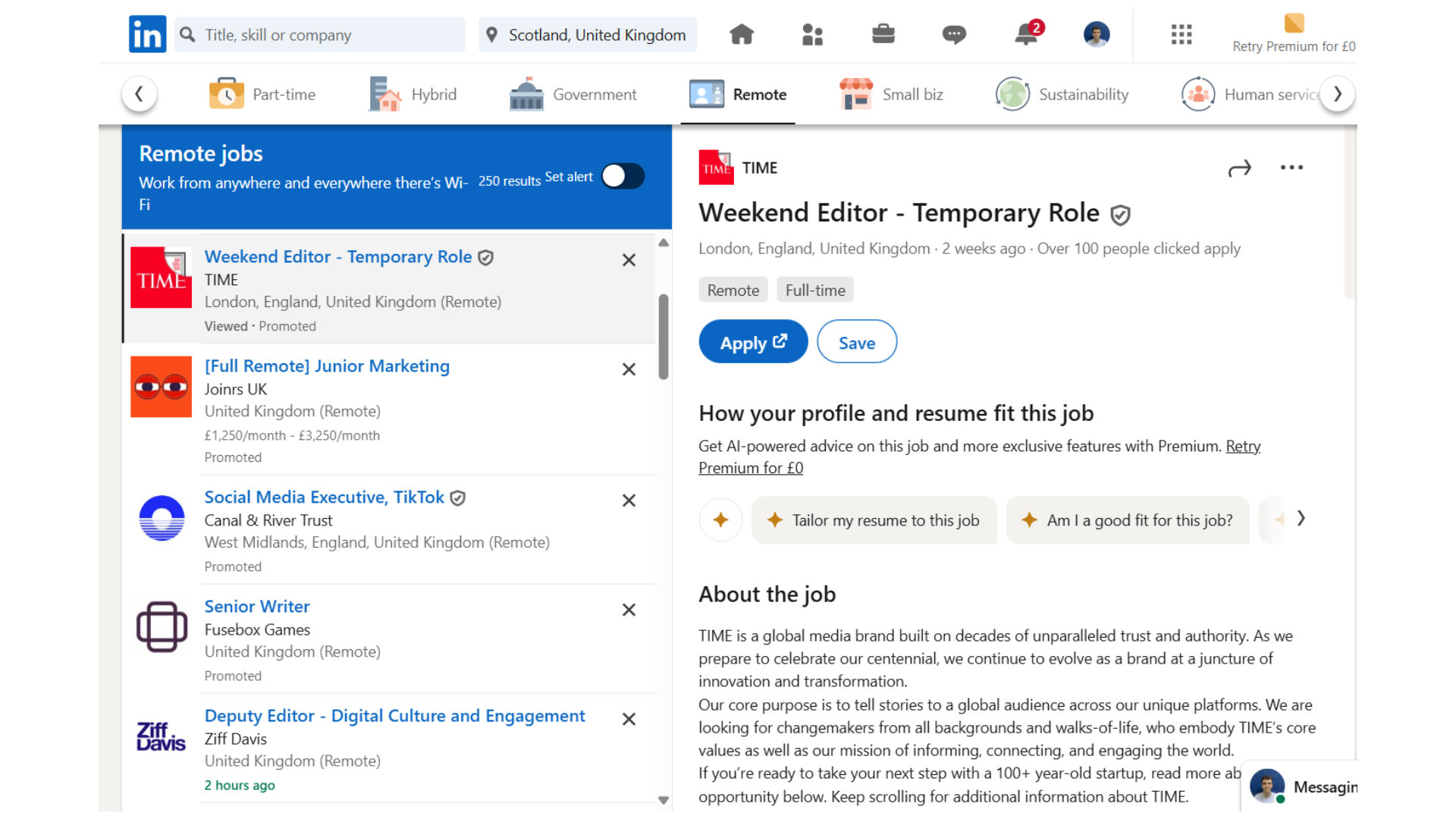
Task: Switch to the Part-time filter tab
Action: coord(262,93)
